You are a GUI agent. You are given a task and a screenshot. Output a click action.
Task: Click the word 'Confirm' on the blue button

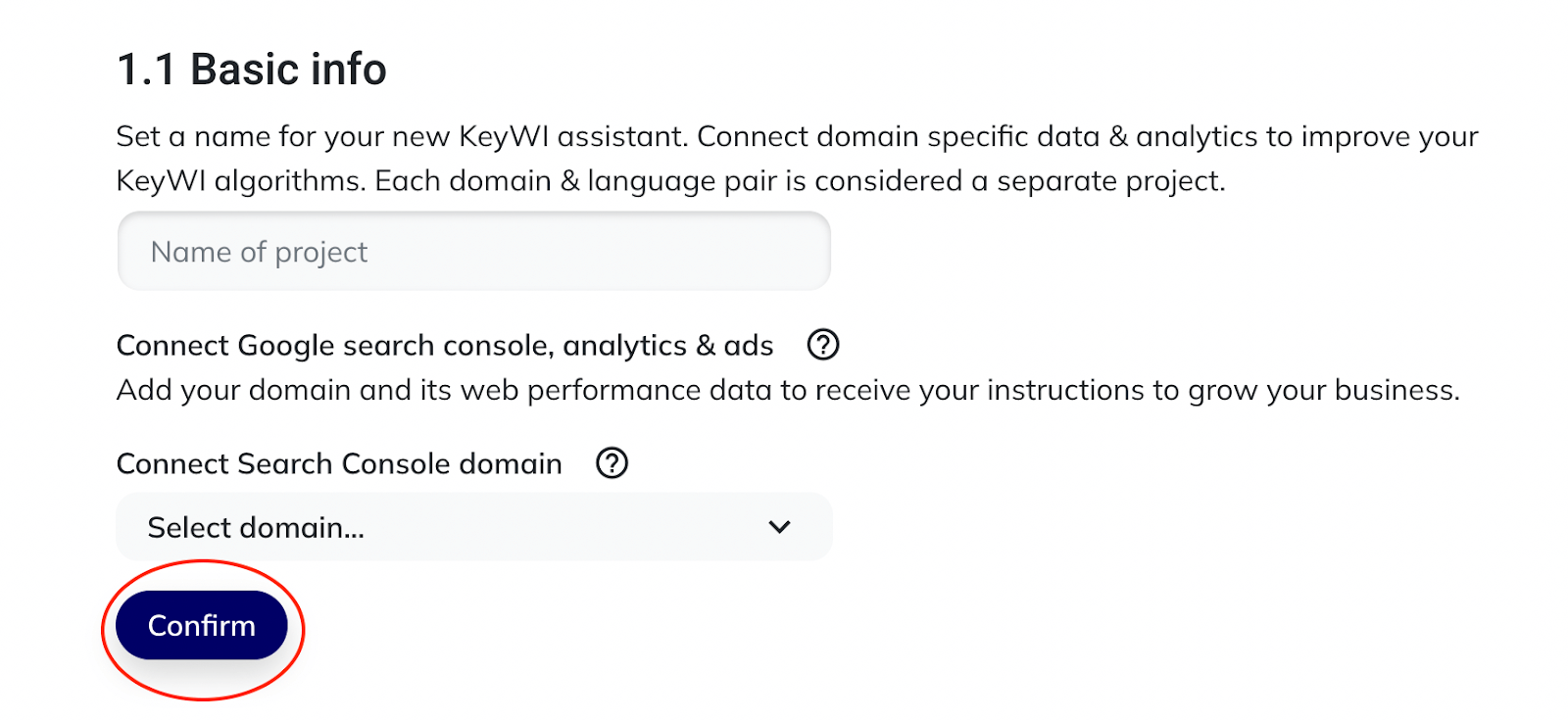tap(201, 626)
